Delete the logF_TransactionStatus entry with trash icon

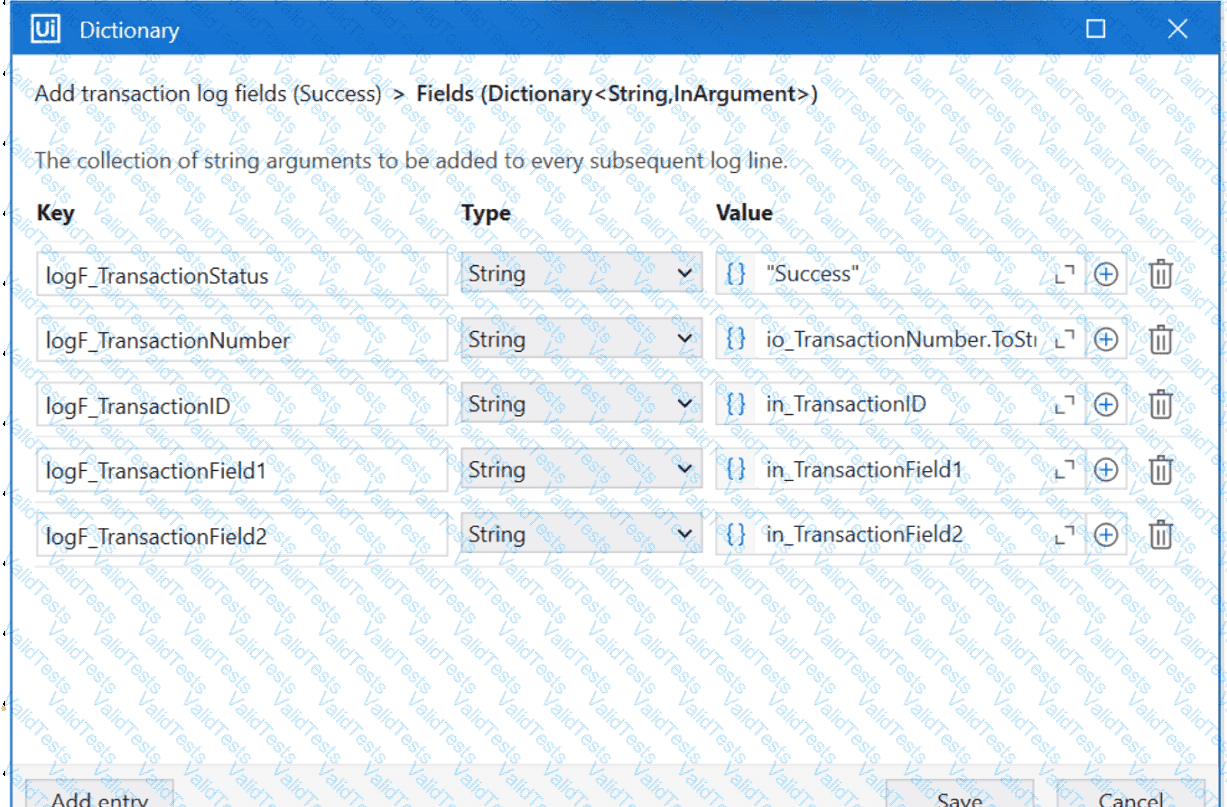point(1160,274)
